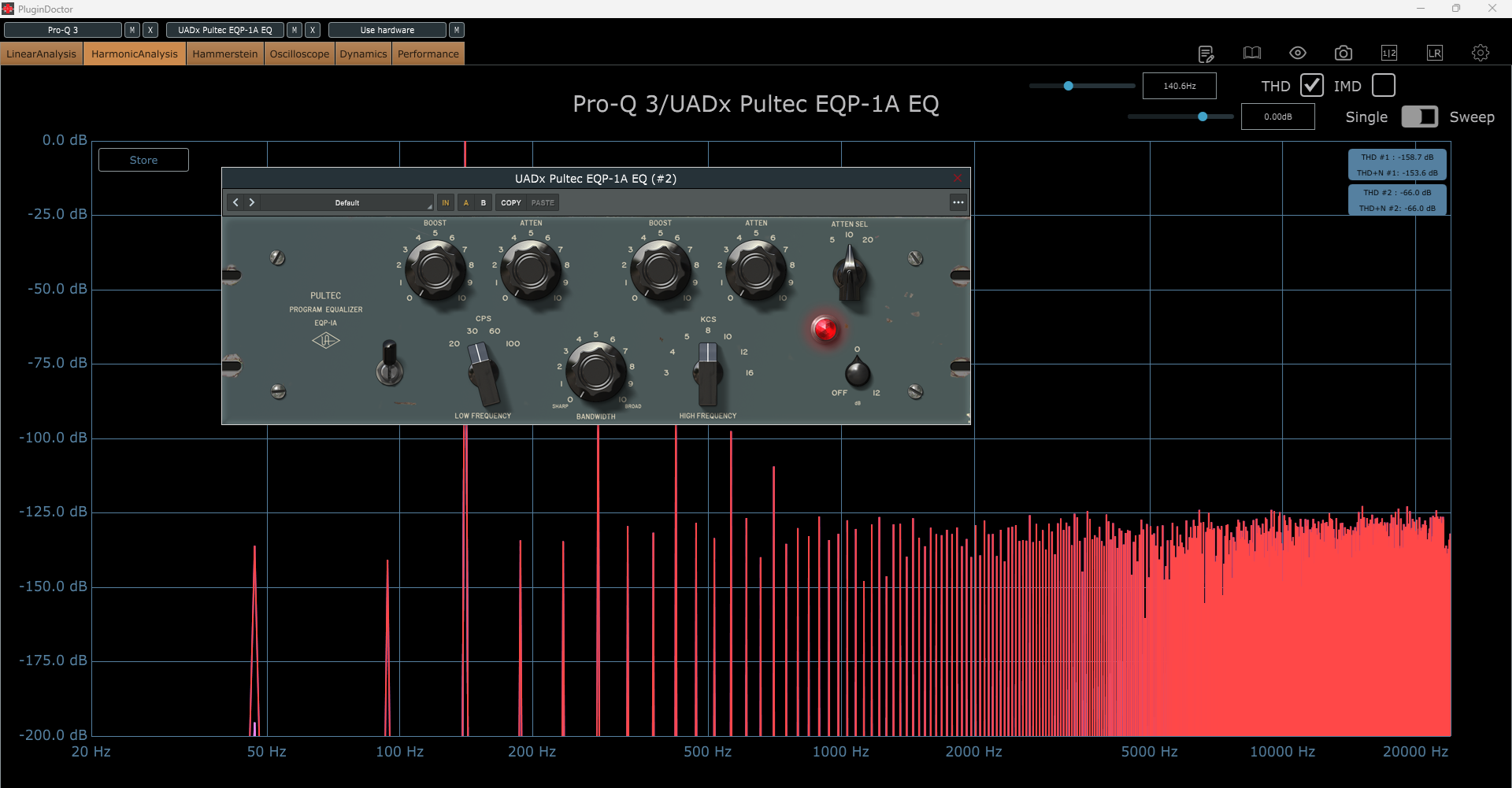The image size is (1512, 788).
Task: Click the CPS low frequency selector
Action: pos(484,373)
